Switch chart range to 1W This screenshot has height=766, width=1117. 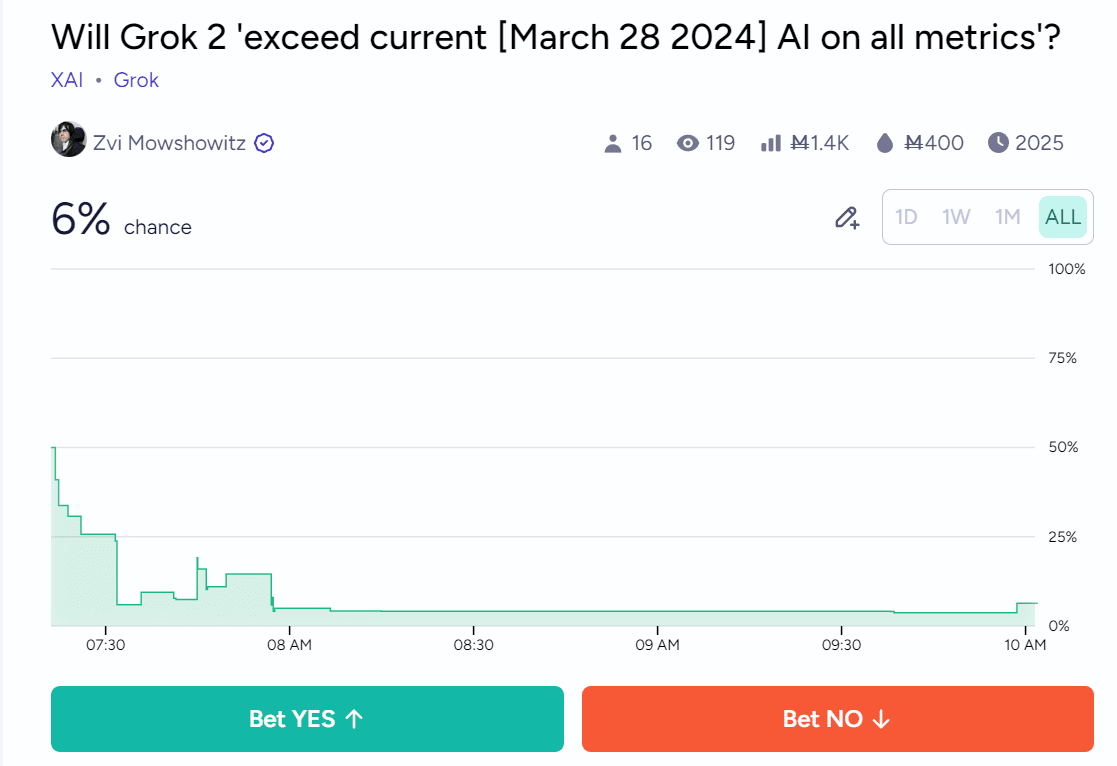point(956,217)
